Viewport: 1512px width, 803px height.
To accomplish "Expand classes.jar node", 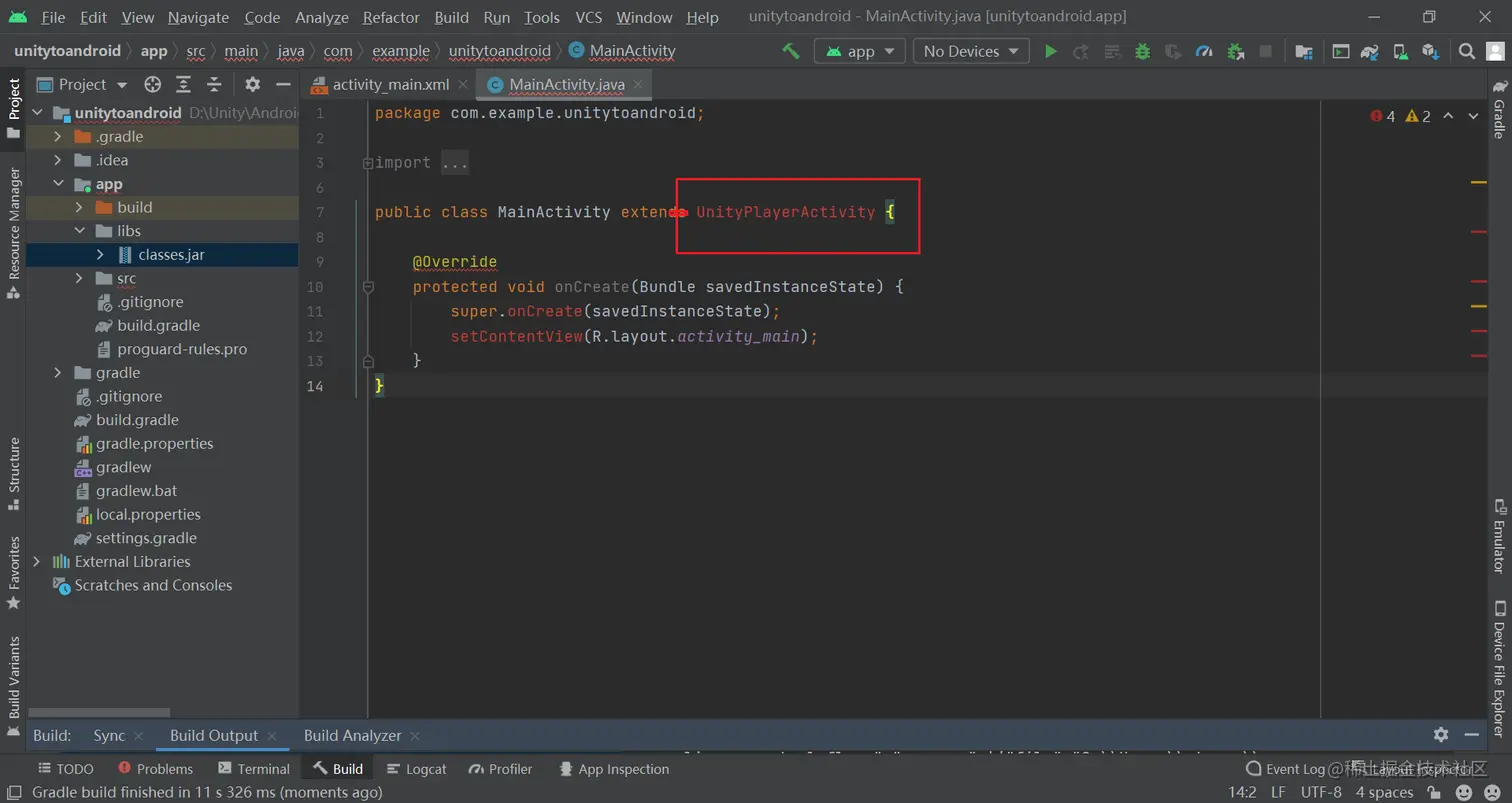I will coord(100,255).
